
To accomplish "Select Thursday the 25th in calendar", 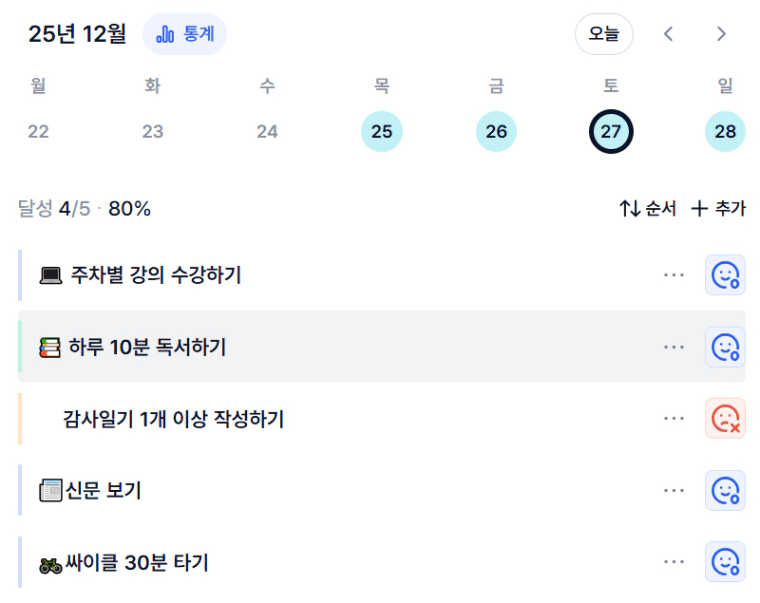I will pos(381,132).
